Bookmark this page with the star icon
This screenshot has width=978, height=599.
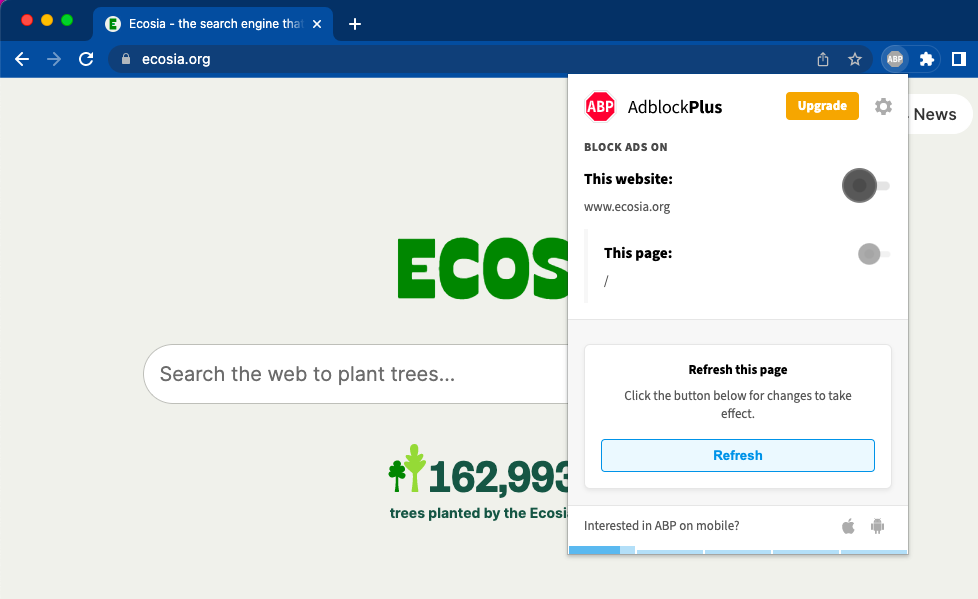pyautogui.click(x=855, y=59)
